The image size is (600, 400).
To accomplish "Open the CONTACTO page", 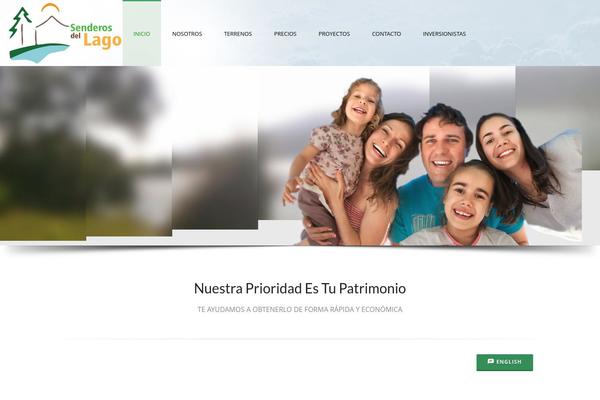I will 386,34.
